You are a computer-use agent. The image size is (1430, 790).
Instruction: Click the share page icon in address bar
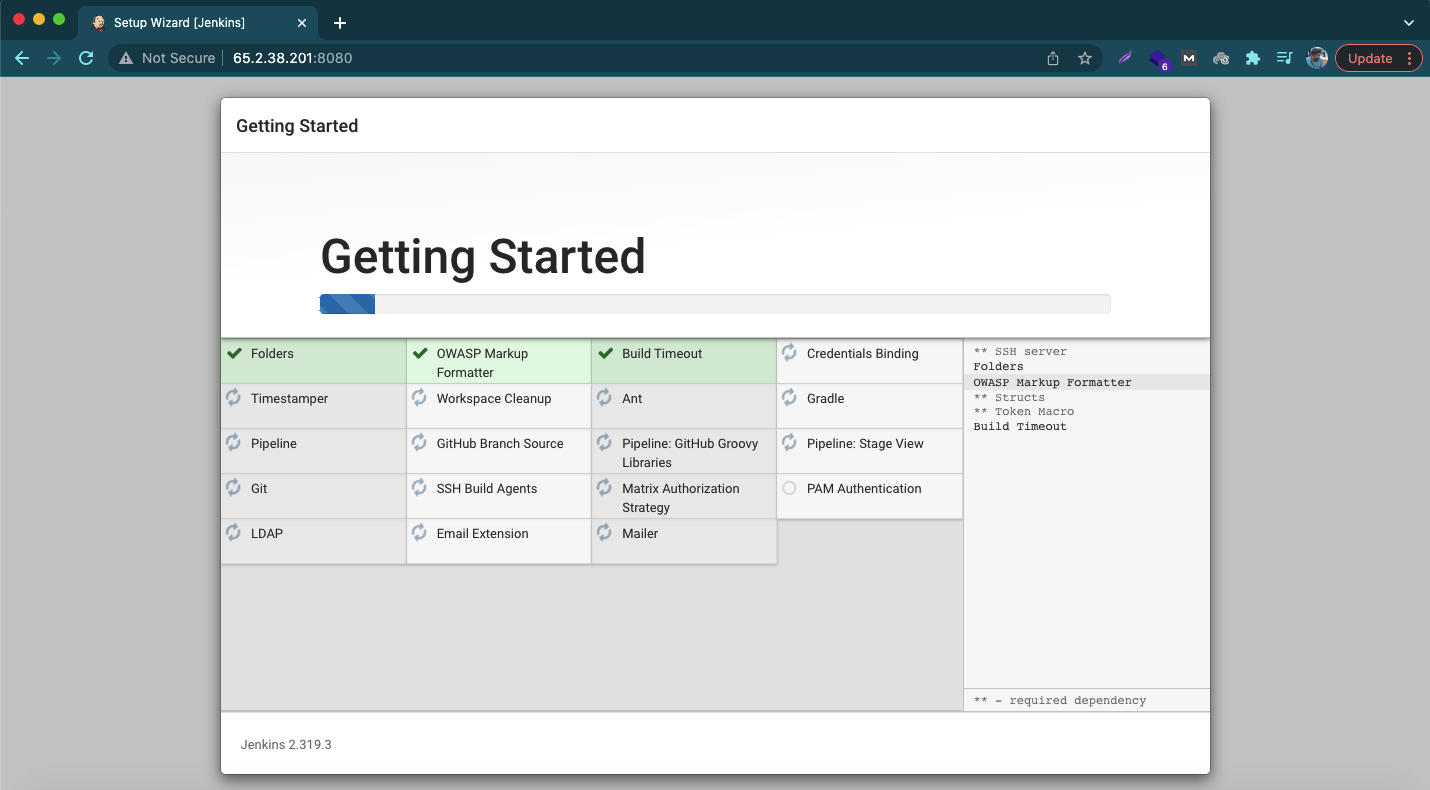(1053, 58)
